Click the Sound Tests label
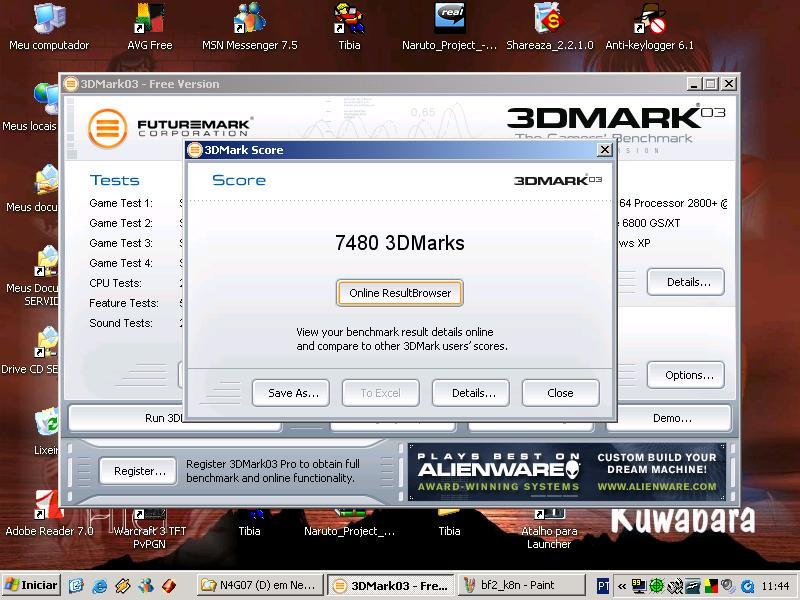Viewport: 800px width, 600px height. tap(120, 323)
